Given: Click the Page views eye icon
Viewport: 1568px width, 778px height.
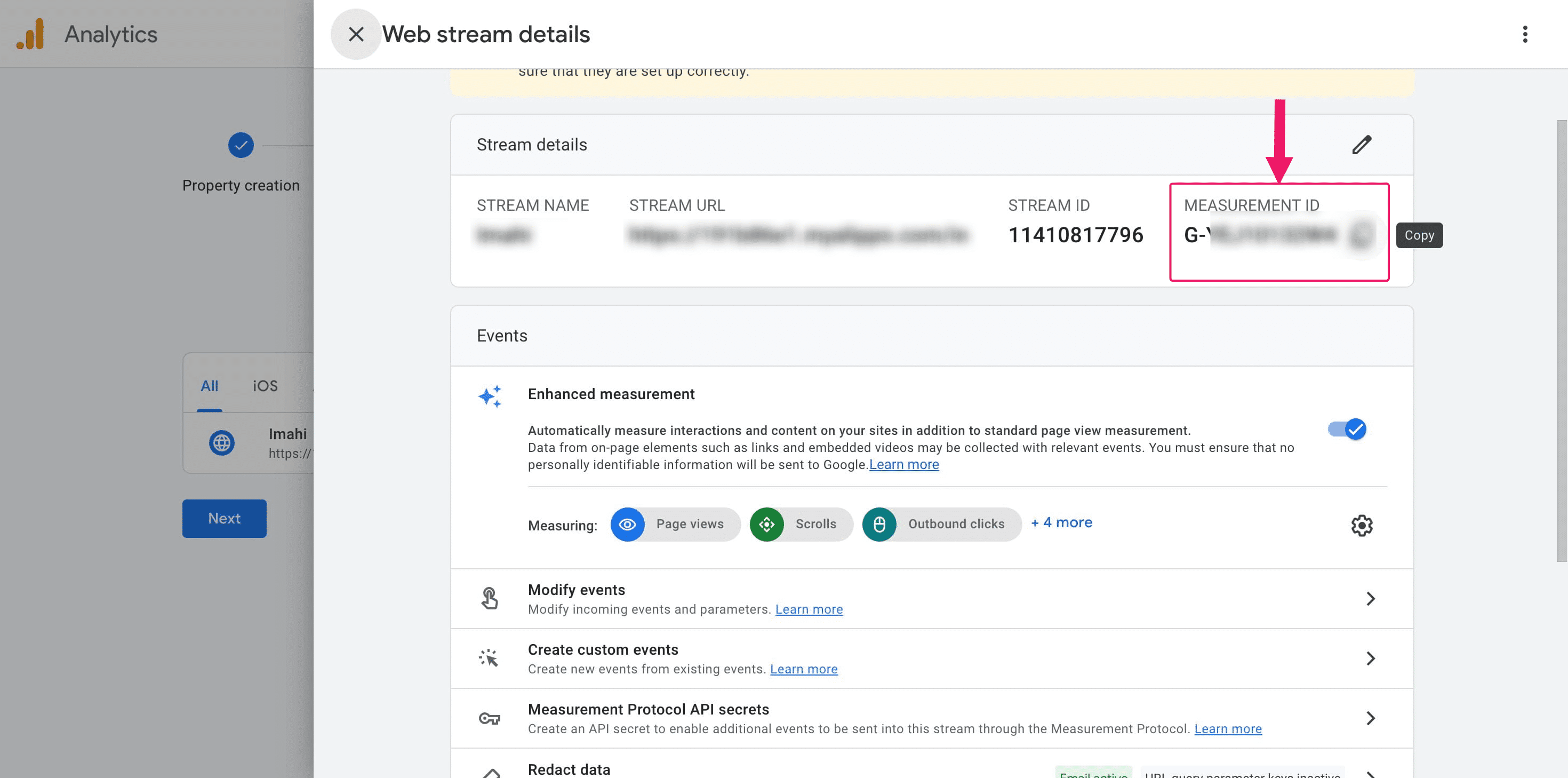Looking at the screenshot, I should coord(628,524).
